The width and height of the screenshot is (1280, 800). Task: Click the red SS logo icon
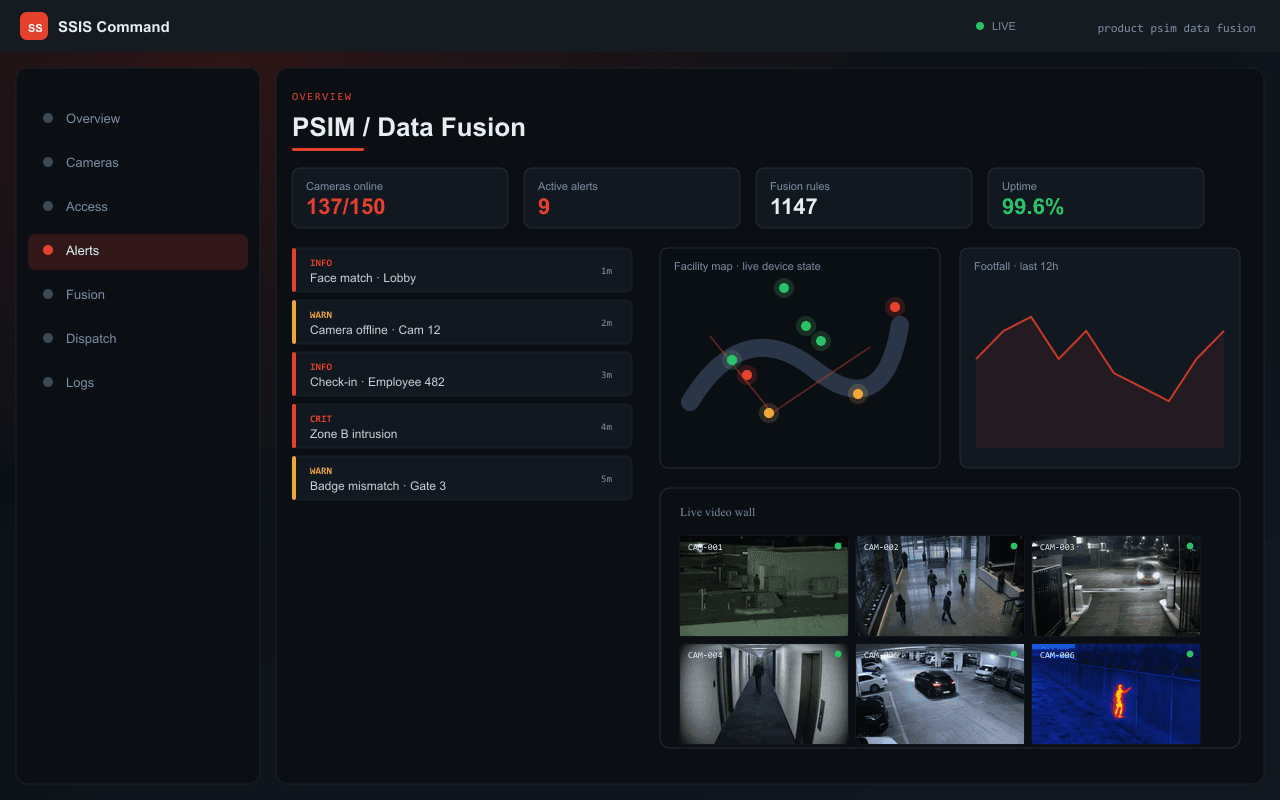pos(34,26)
